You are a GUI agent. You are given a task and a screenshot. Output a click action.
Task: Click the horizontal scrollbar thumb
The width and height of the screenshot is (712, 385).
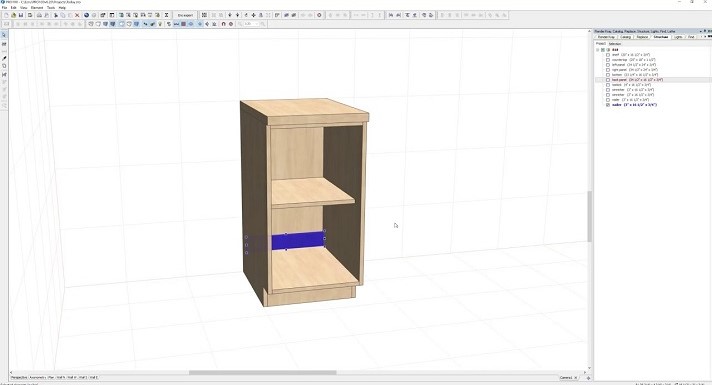tap(262, 373)
